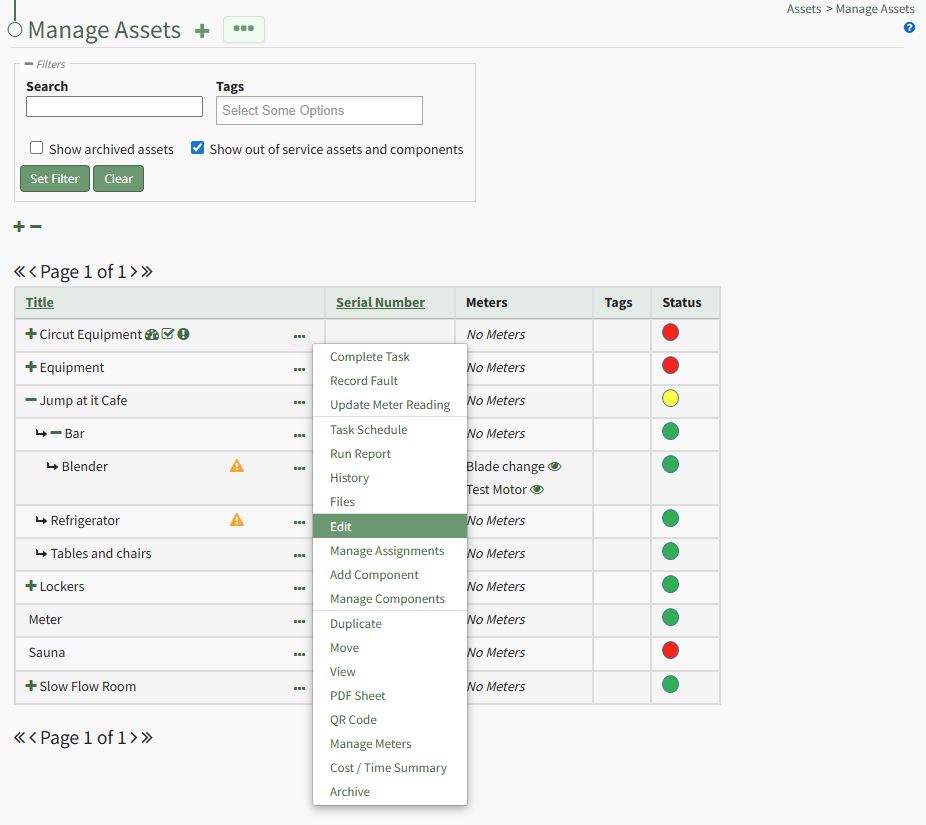Image resolution: width=926 pixels, height=825 pixels.
Task: Click the warning triangle on Blender row
Action: (x=237, y=466)
